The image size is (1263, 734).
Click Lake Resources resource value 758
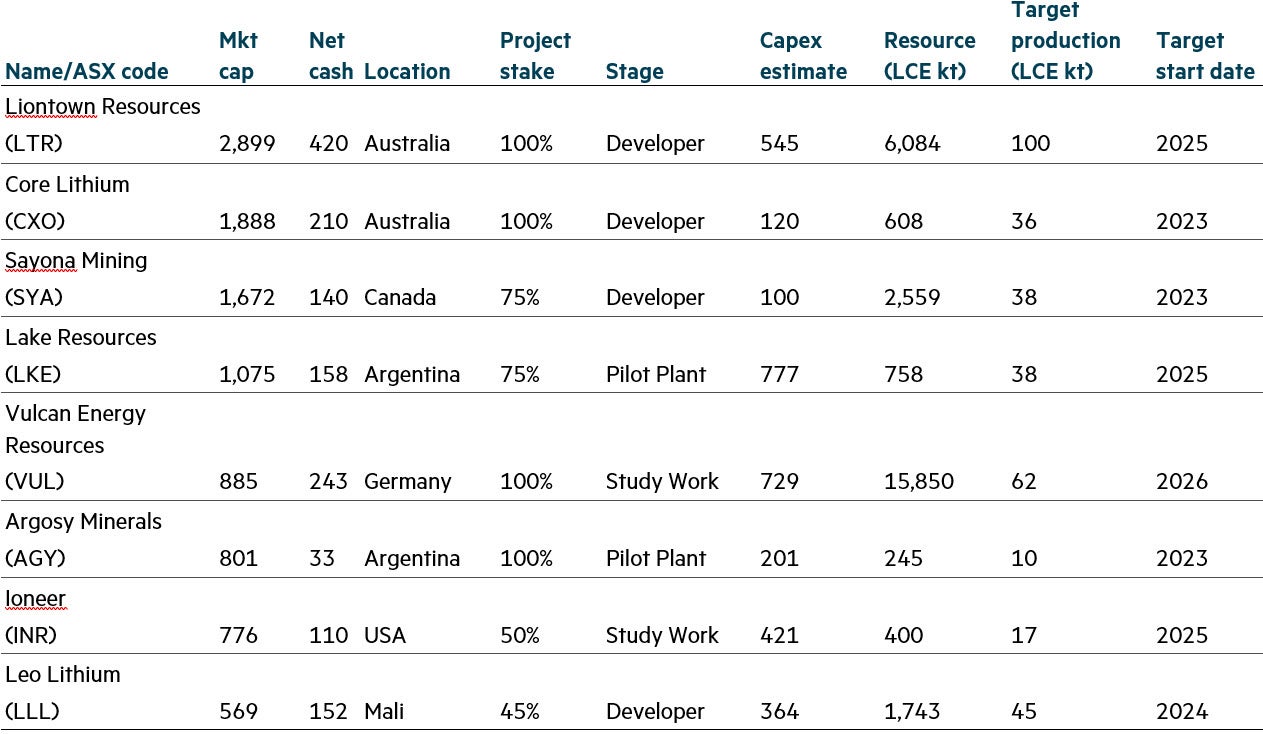(x=904, y=374)
